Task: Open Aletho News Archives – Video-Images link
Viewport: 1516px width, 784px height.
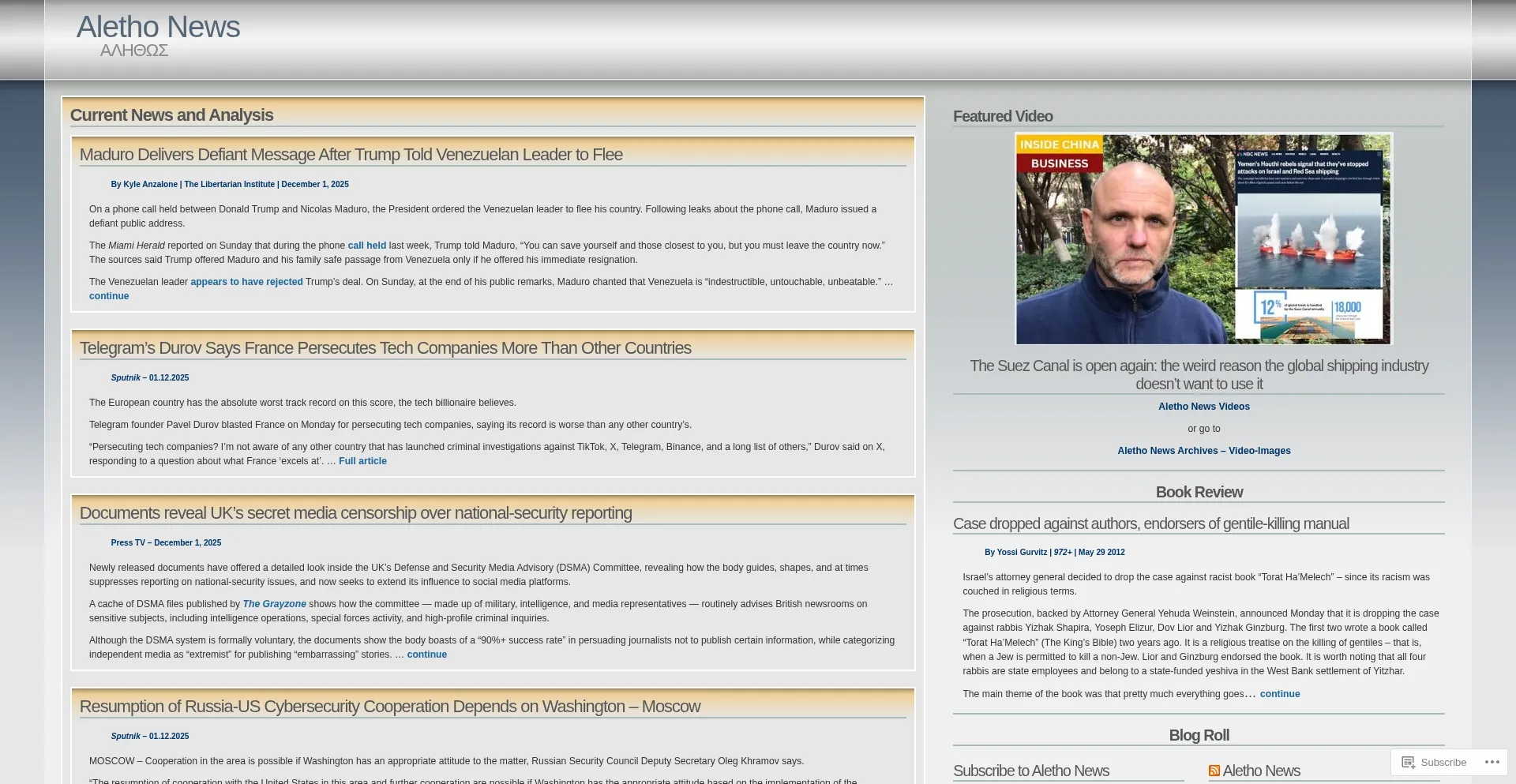Action: pyautogui.click(x=1203, y=451)
